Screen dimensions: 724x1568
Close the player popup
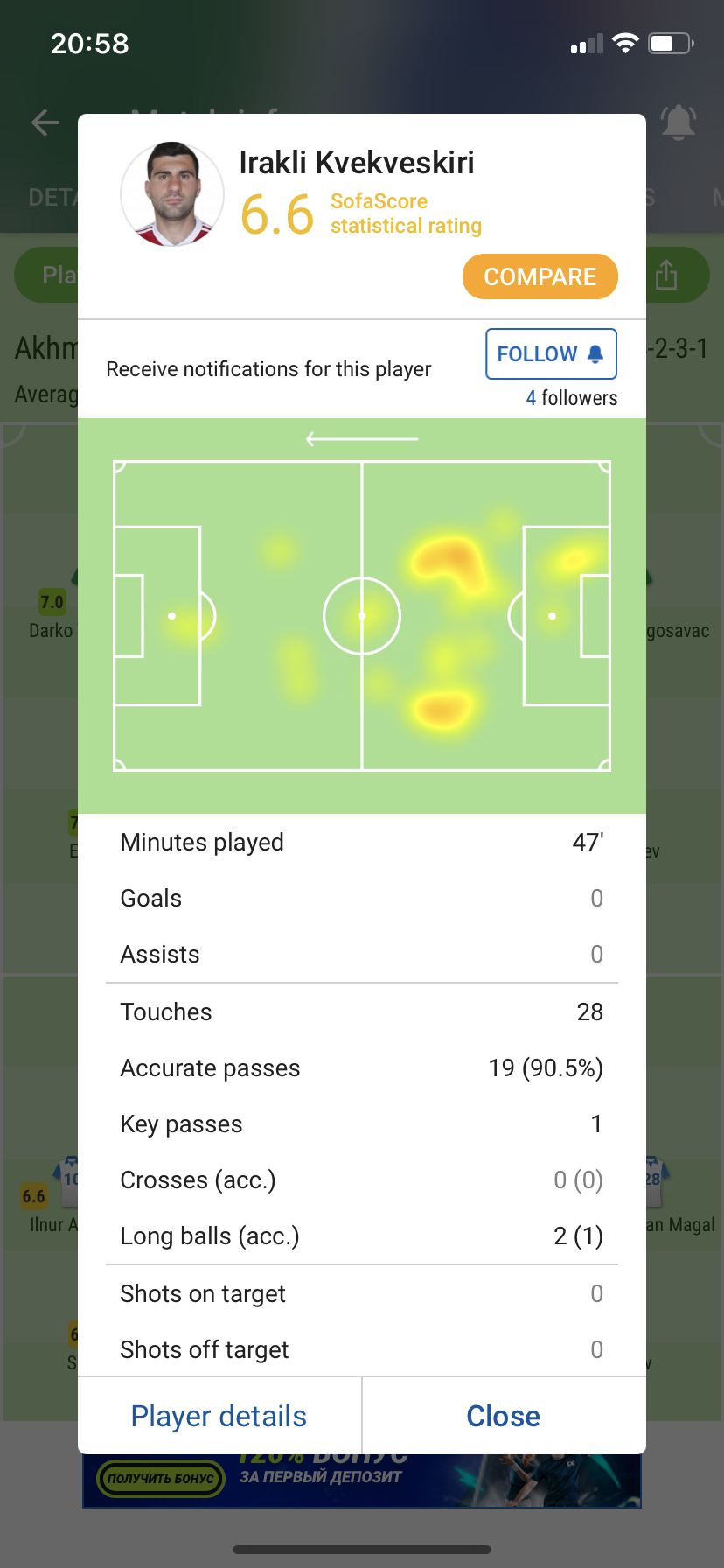[504, 1416]
